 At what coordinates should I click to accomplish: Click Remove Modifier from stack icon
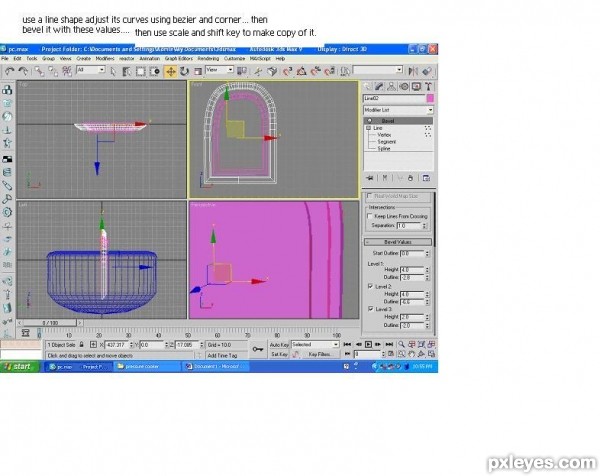[410, 178]
